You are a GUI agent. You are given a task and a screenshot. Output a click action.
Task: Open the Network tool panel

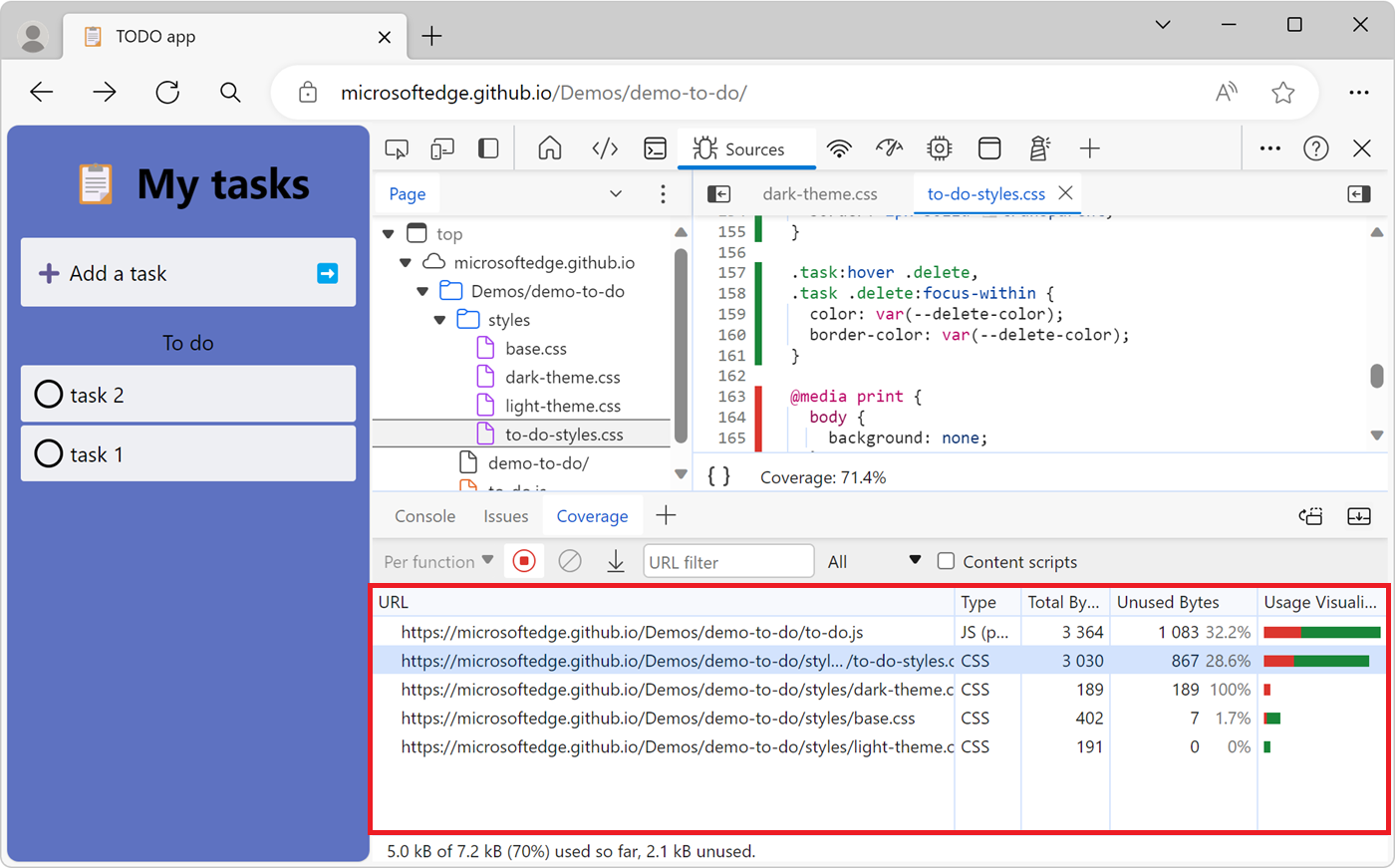click(x=840, y=147)
